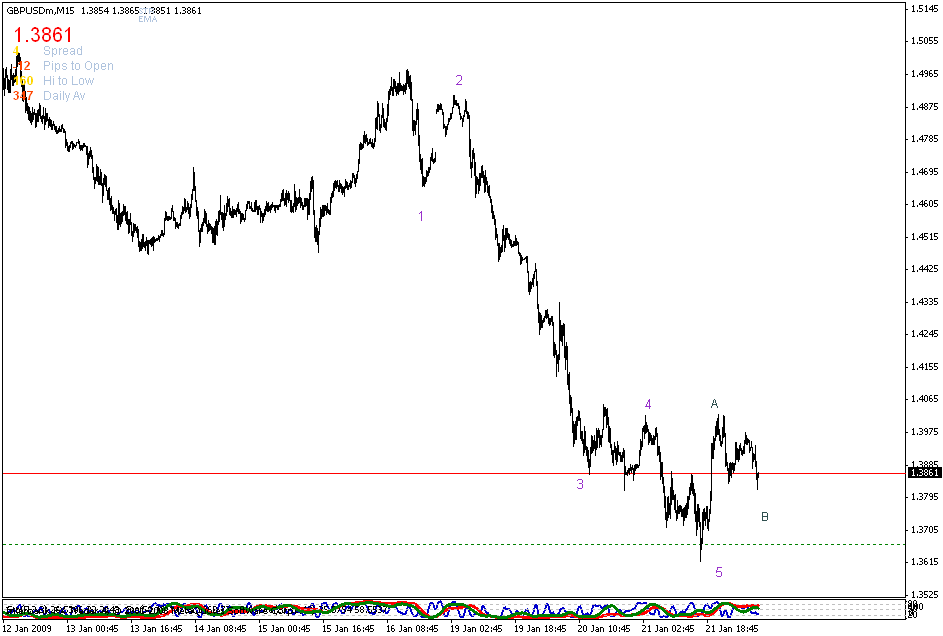This screenshot has height=636, width=943.
Task: Click the GBPUSDm,M15 chart title
Action: coord(41,11)
